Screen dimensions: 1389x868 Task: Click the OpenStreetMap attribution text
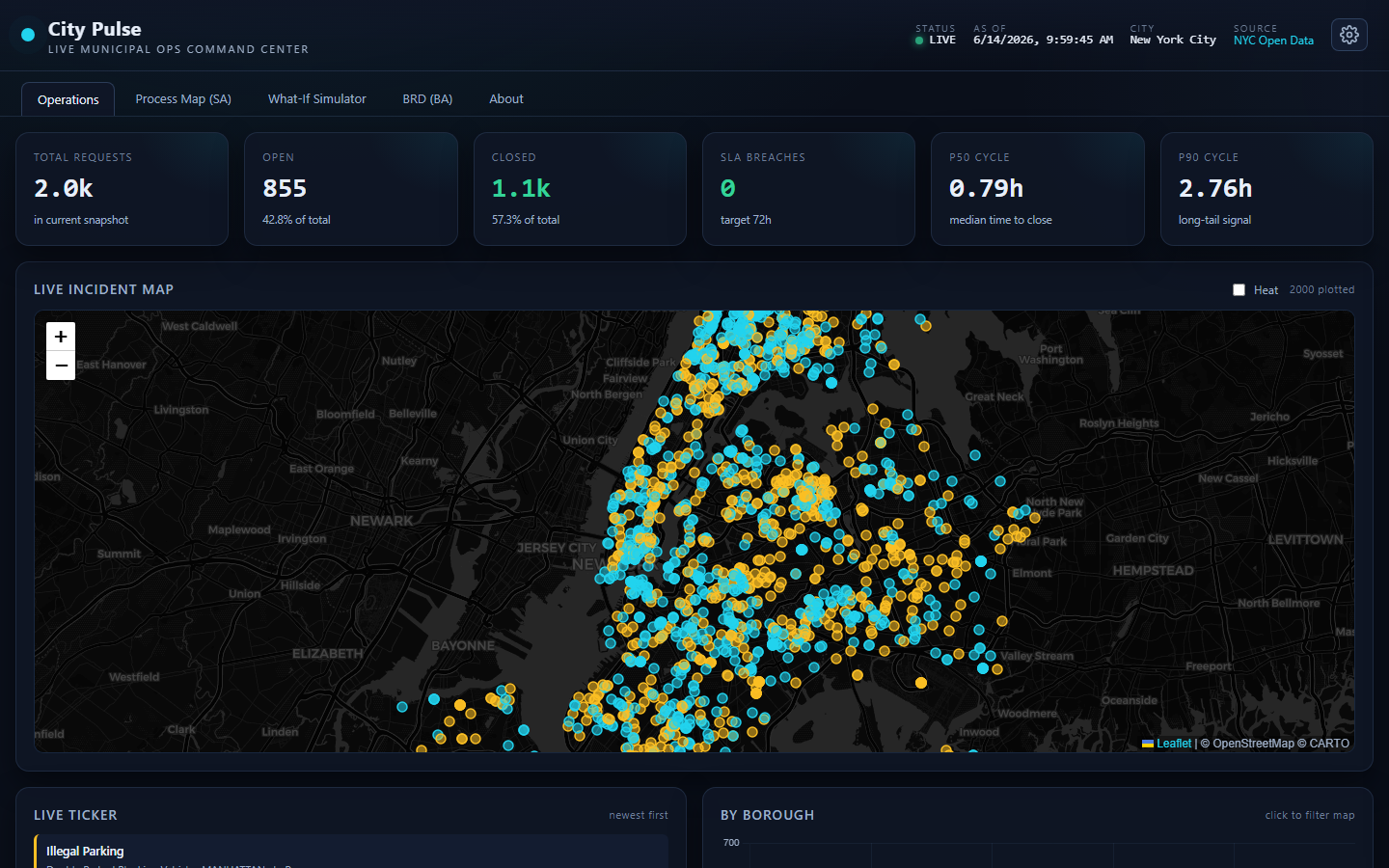1253,744
